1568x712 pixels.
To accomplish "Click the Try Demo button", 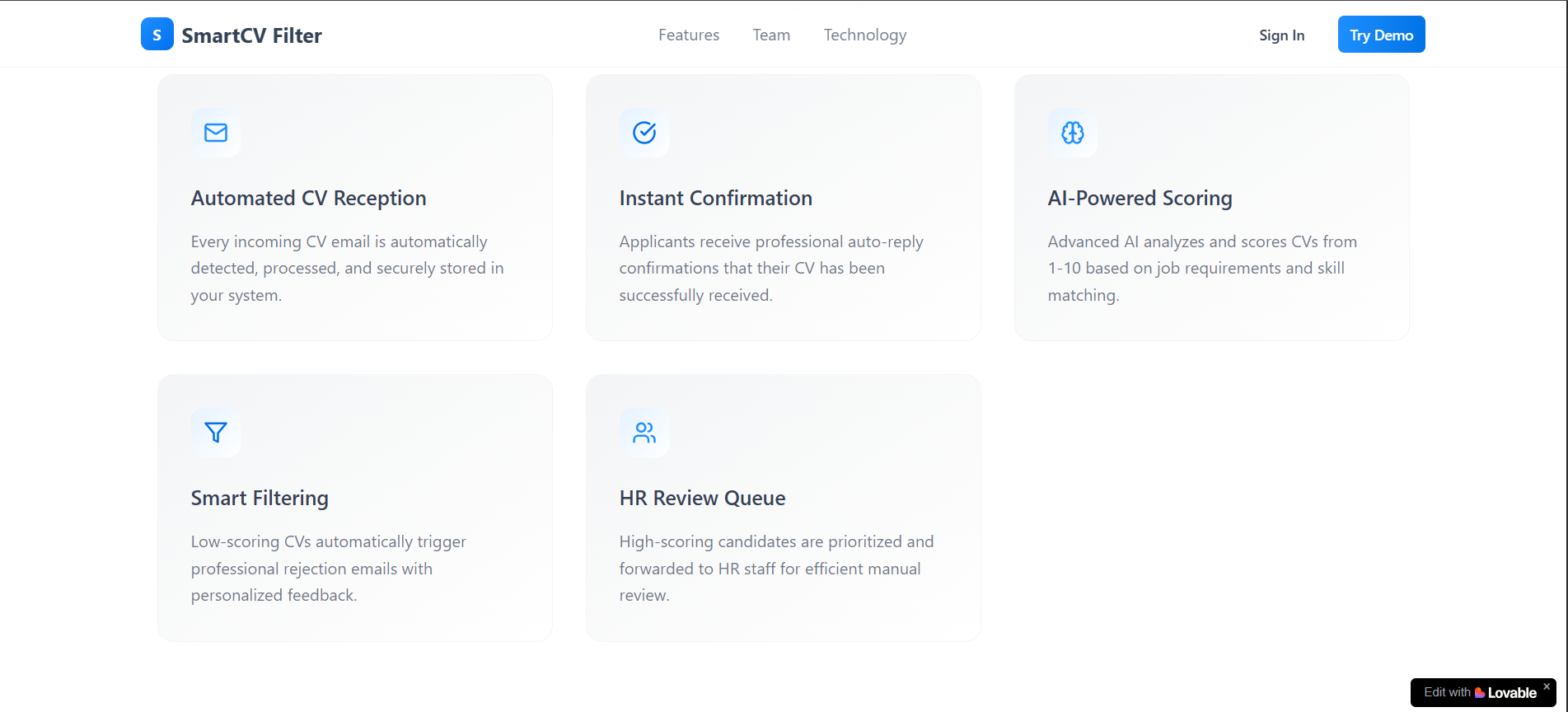I will click(x=1382, y=35).
